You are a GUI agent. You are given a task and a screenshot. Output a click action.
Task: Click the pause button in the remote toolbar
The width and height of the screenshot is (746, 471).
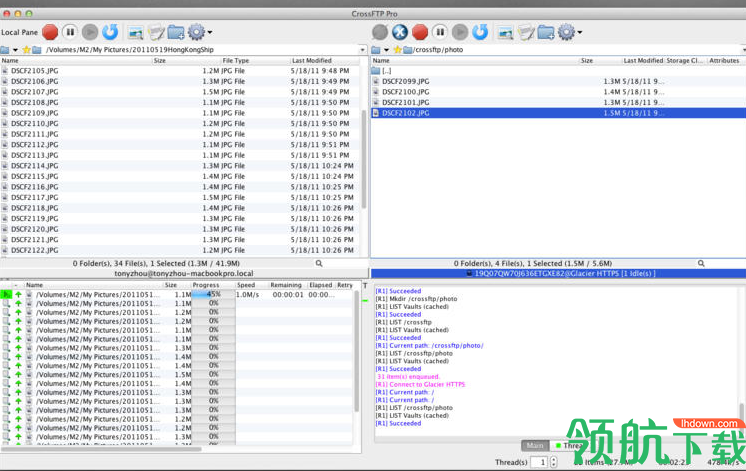(x=440, y=32)
